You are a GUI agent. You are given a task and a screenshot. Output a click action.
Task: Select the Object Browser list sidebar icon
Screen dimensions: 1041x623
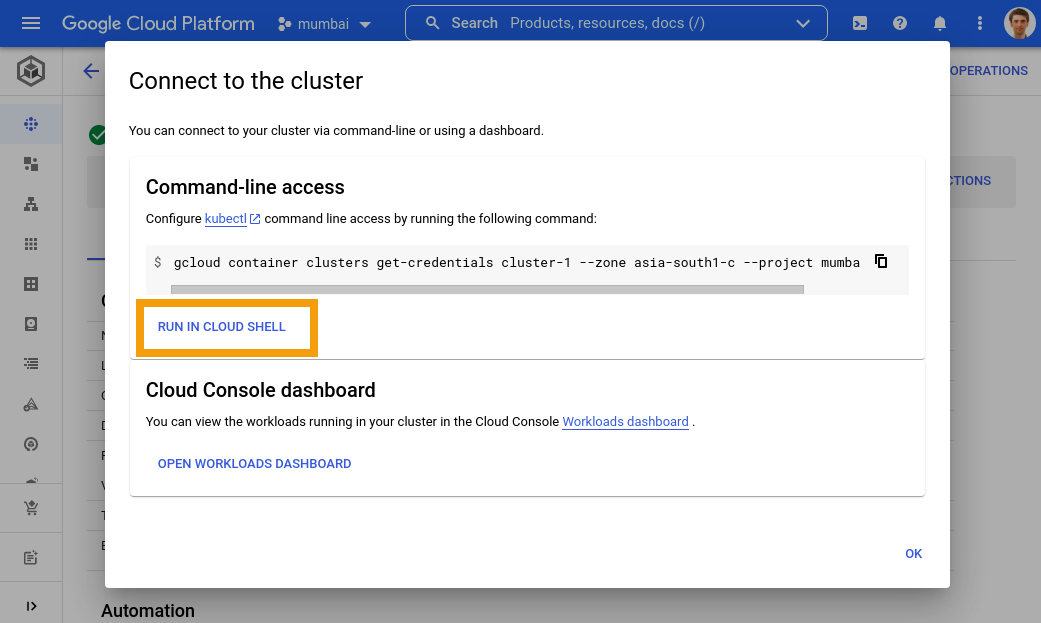(x=31, y=363)
